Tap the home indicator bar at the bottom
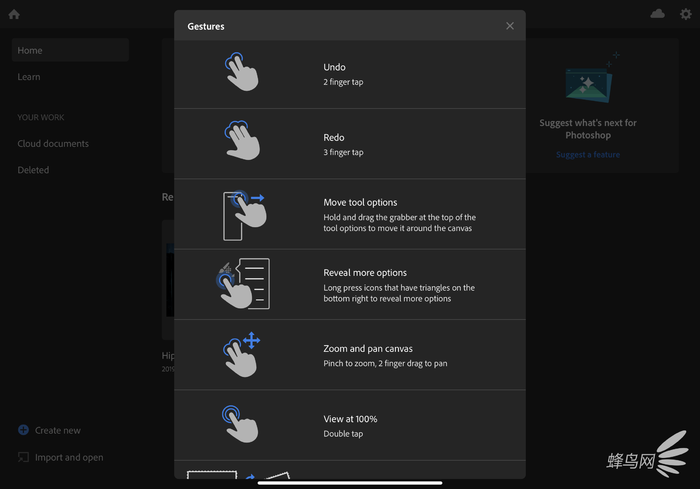This screenshot has width=700, height=489. click(350, 483)
